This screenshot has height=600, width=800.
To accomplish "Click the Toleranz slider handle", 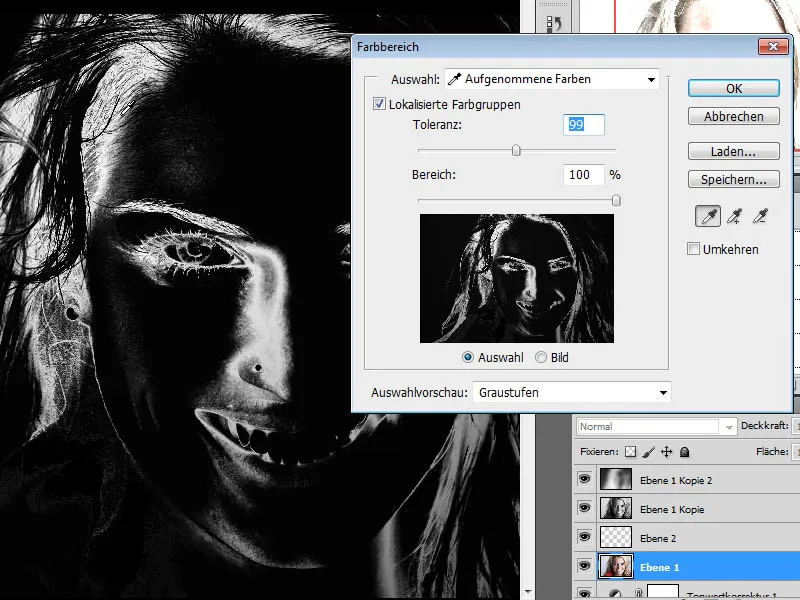I will coord(516,151).
